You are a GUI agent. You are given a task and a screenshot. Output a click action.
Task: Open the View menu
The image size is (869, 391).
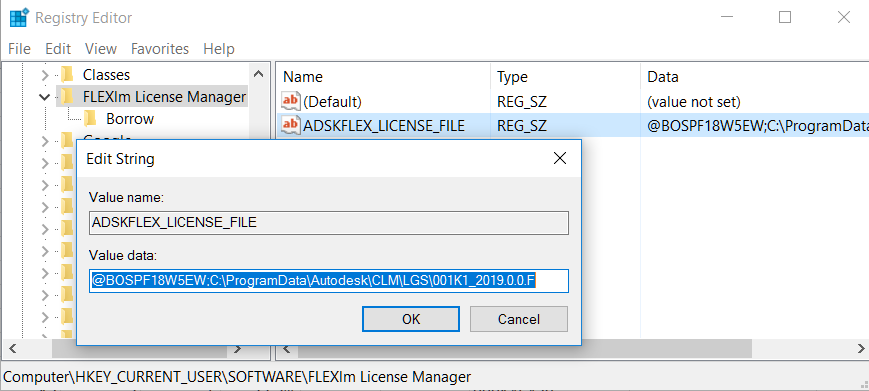(x=101, y=49)
